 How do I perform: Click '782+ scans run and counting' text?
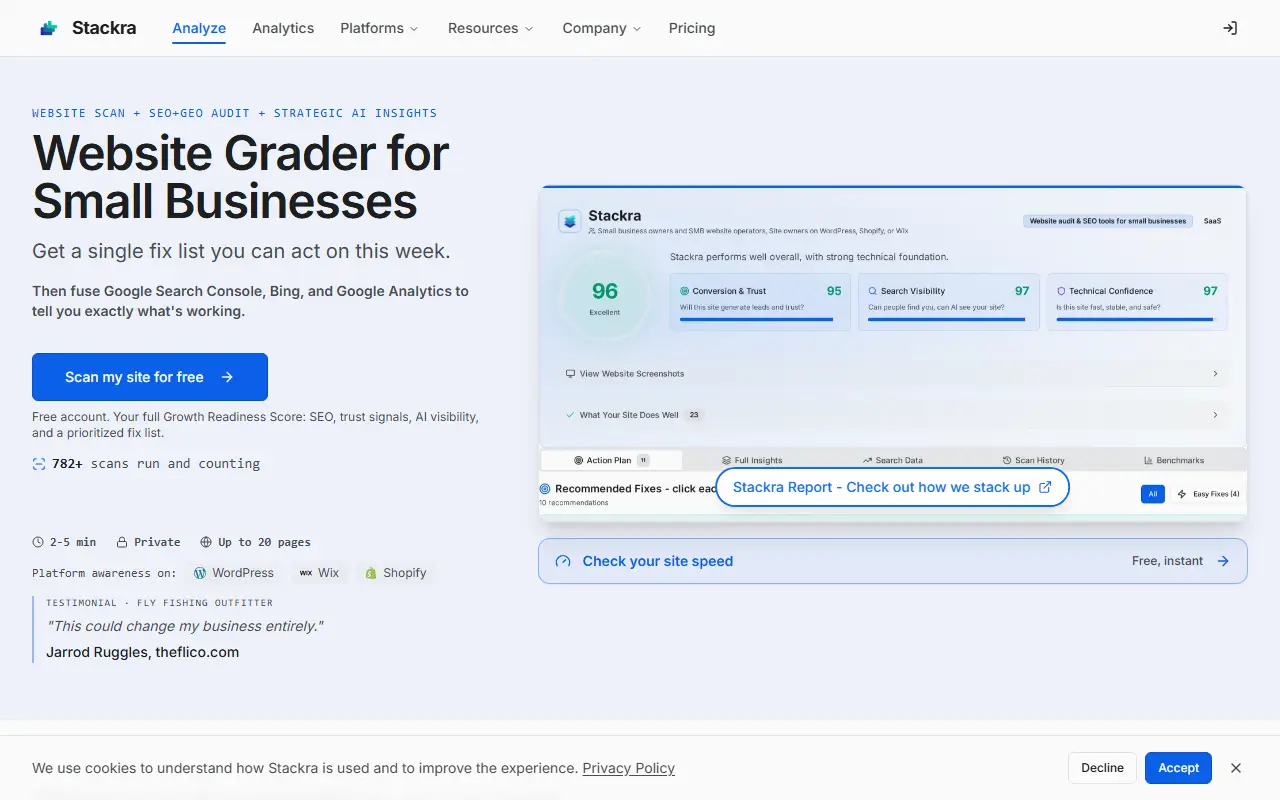[156, 464]
